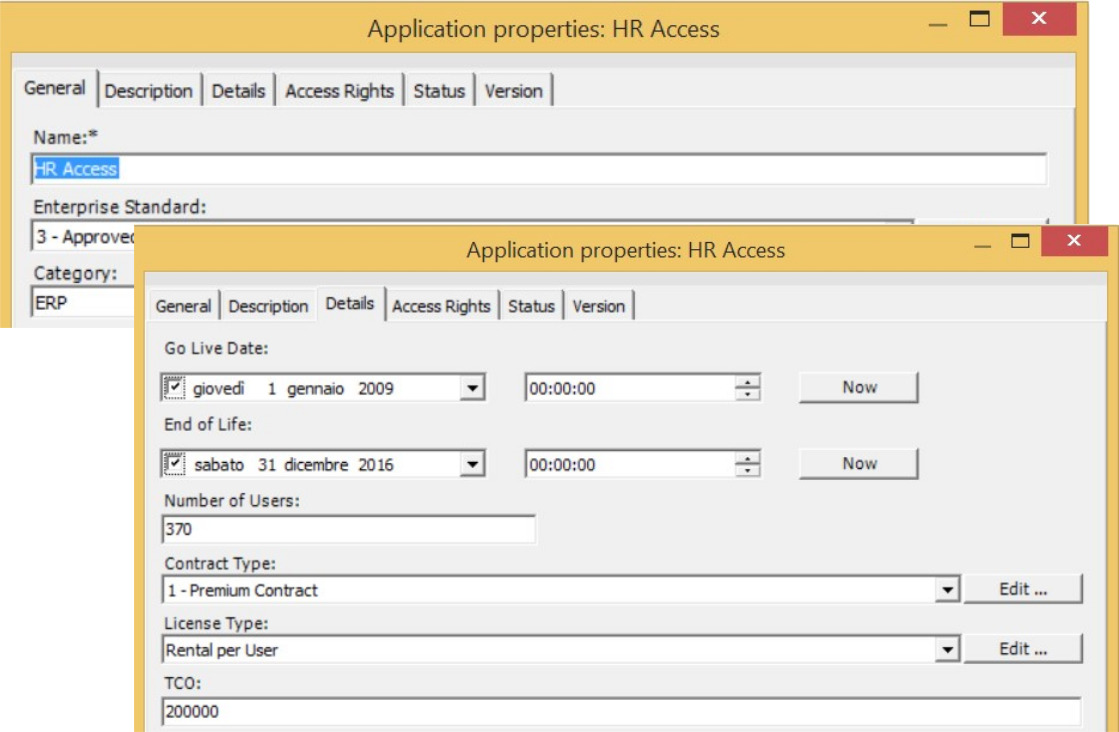Click Edit button for Contract Type
Screen dimensions: 1119x732
(x=1023, y=589)
